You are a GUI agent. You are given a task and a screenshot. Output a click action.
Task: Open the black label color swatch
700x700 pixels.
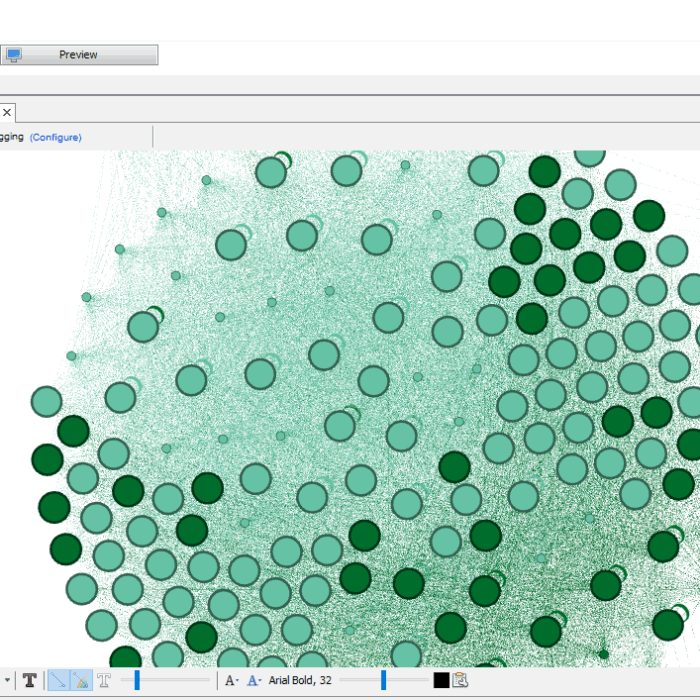(442, 680)
